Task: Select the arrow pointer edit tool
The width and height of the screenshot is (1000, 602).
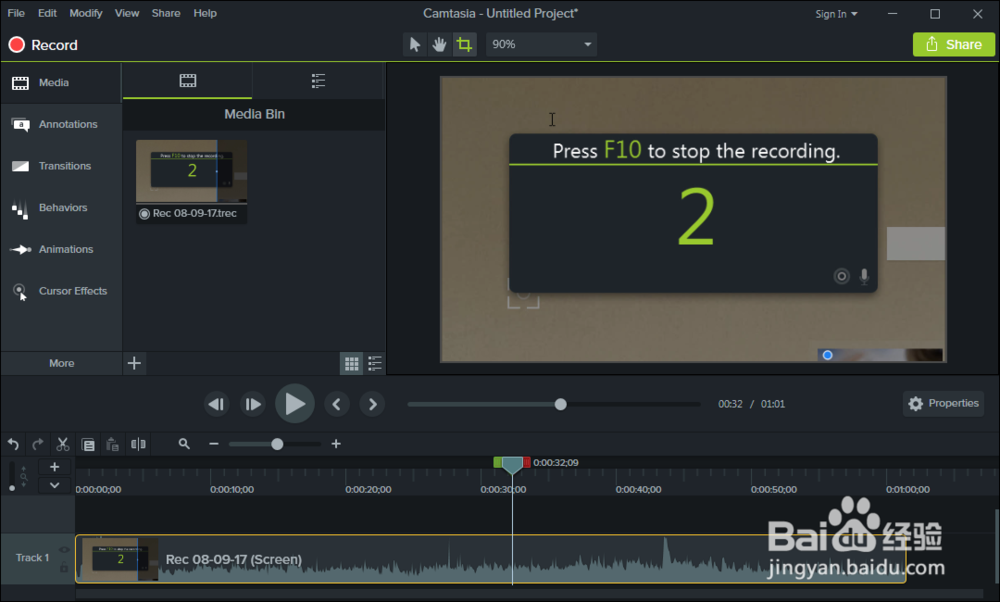Action: click(415, 44)
